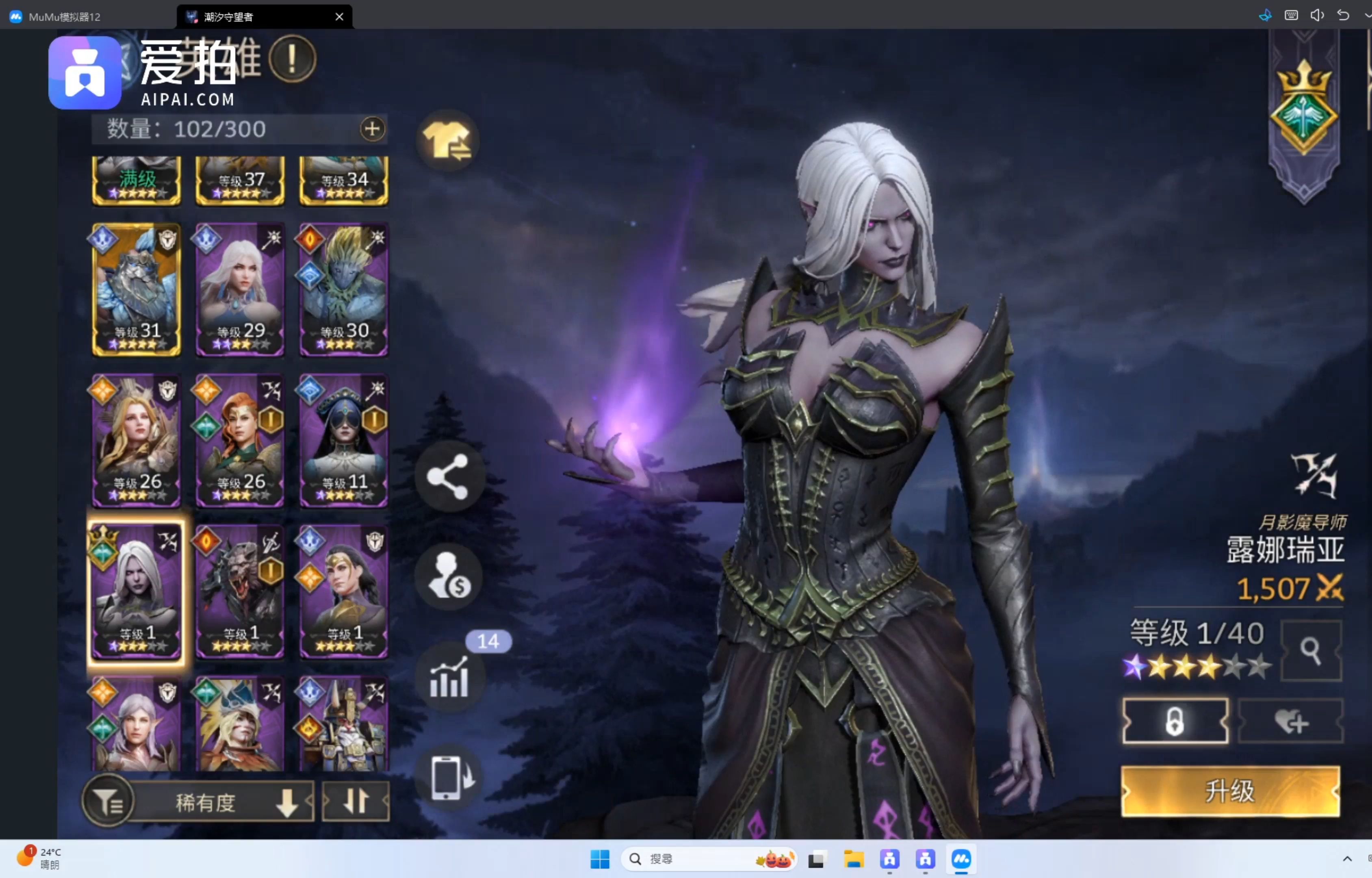The image size is (1372, 878).
Task: Open the MuMu emulator taskbar icon
Action: pyautogui.click(x=961, y=858)
